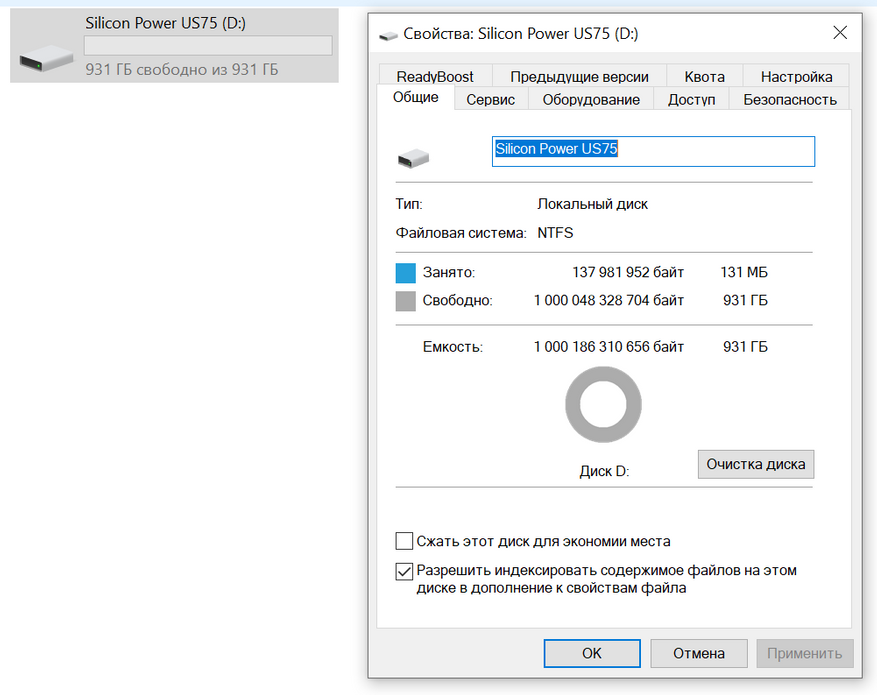Click the blue 'Занято' color swatch
877x695 pixels.
pyautogui.click(x=405, y=273)
